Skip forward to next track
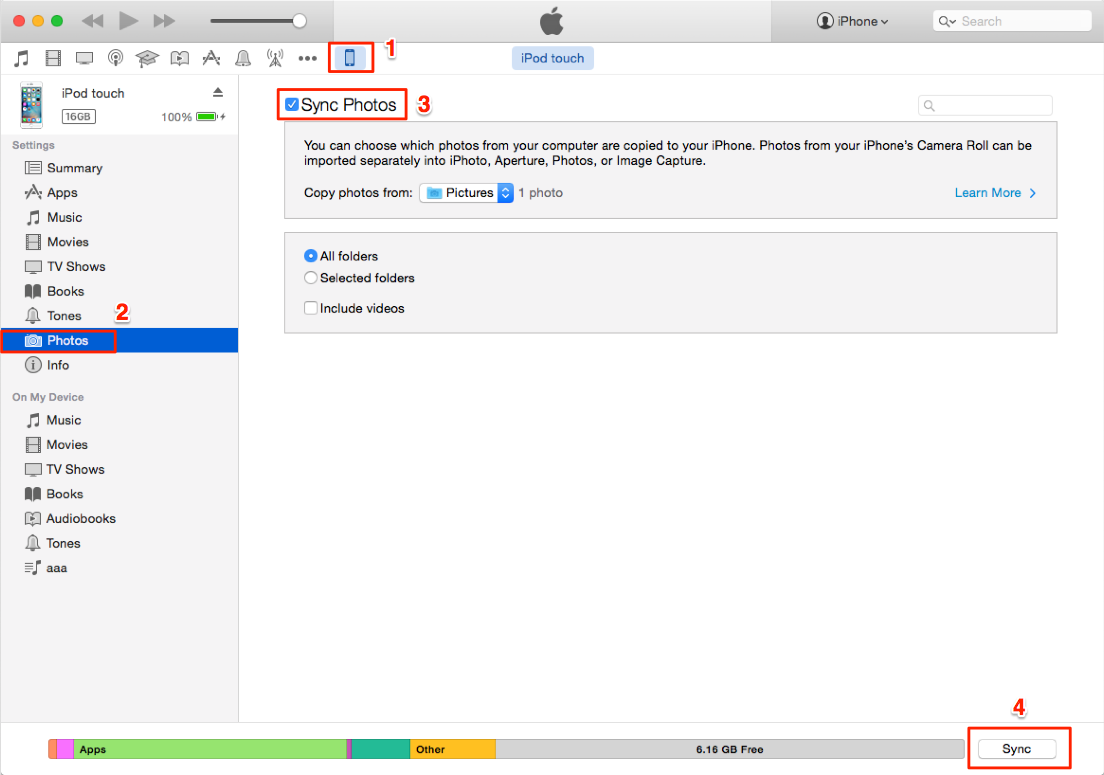This screenshot has width=1104, height=775. (x=164, y=21)
